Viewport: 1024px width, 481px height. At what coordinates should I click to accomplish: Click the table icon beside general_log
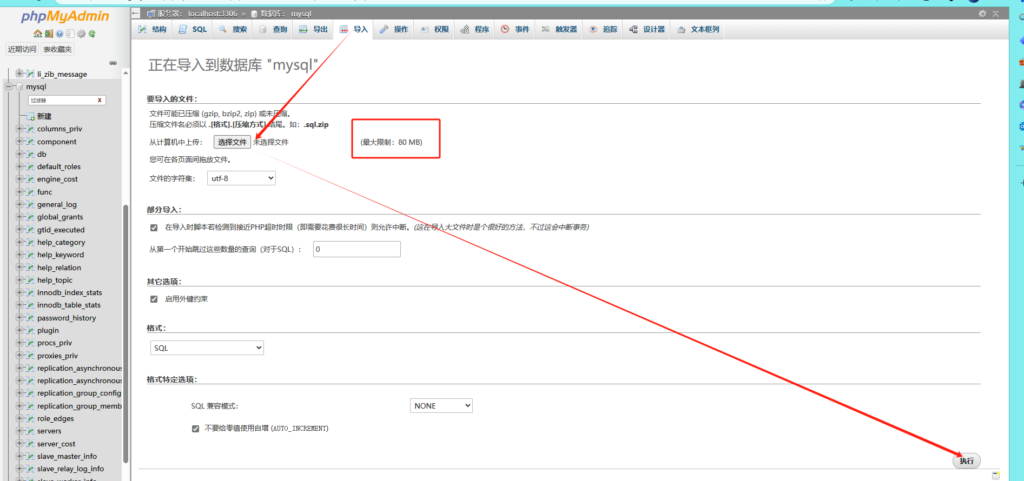click(30, 204)
